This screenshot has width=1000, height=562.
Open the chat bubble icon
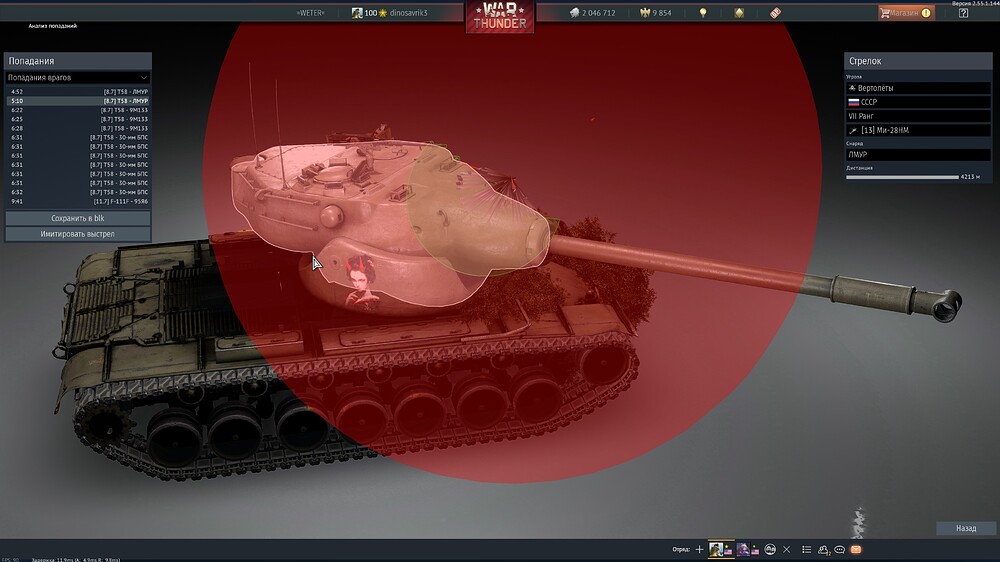click(x=839, y=549)
